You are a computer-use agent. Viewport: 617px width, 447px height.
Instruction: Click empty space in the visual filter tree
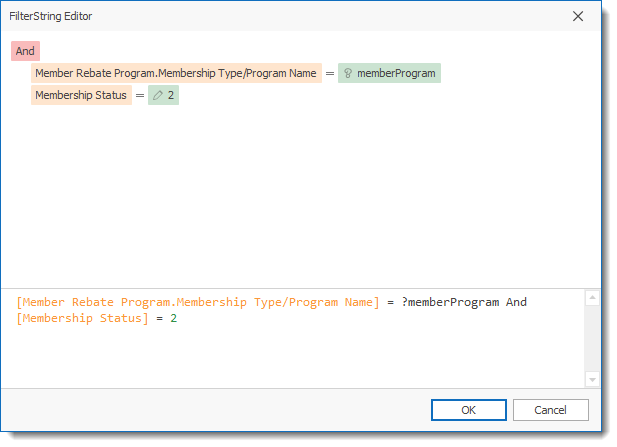[300, 200]
